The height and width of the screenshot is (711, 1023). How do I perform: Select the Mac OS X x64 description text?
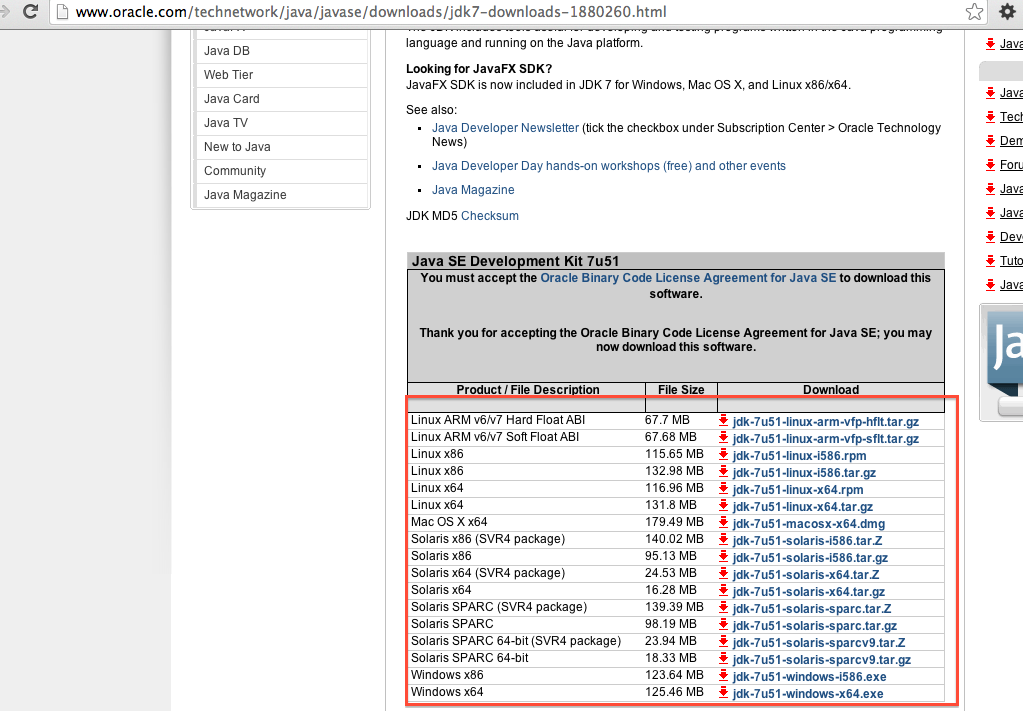tap(449, 522)
